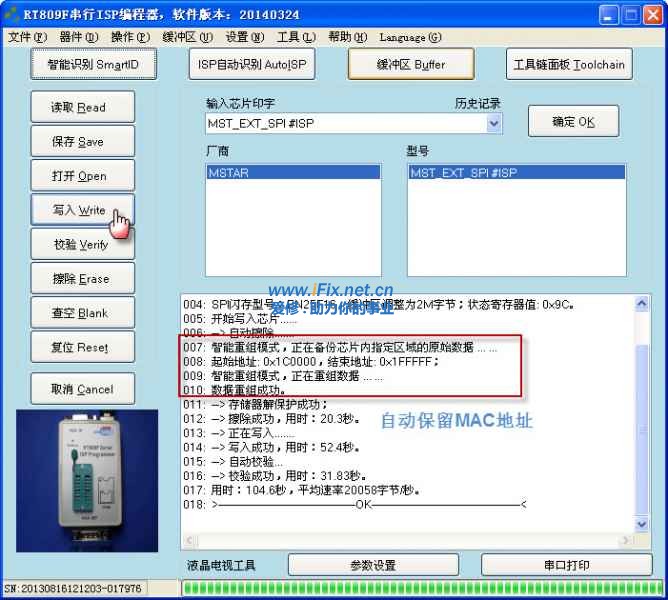This screenshot has width=668, height=600.
Task: Select MSTAR in the manufacturer list
Action: (x=292, y=173)
